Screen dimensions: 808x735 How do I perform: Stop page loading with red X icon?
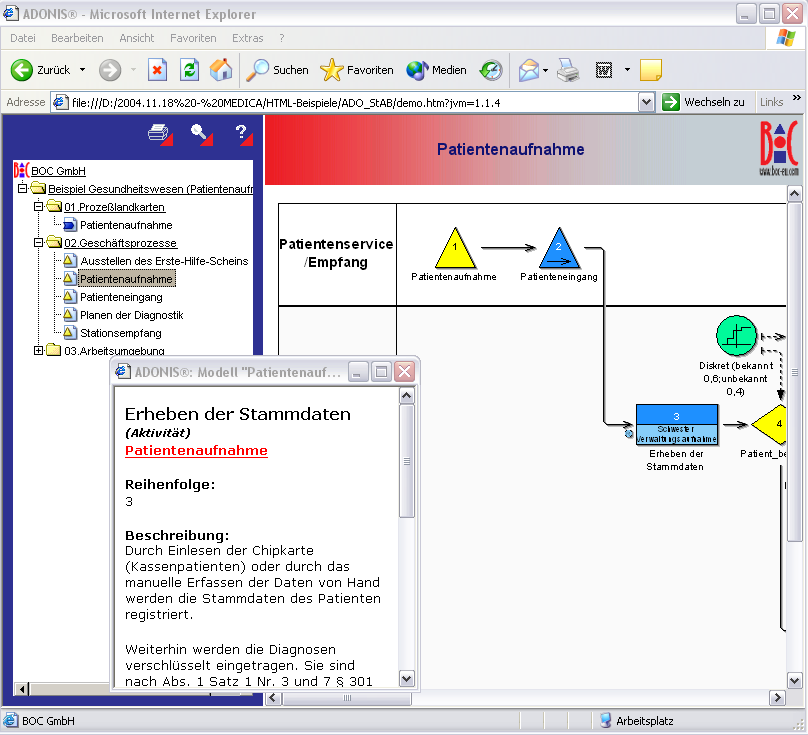[157, 70]
